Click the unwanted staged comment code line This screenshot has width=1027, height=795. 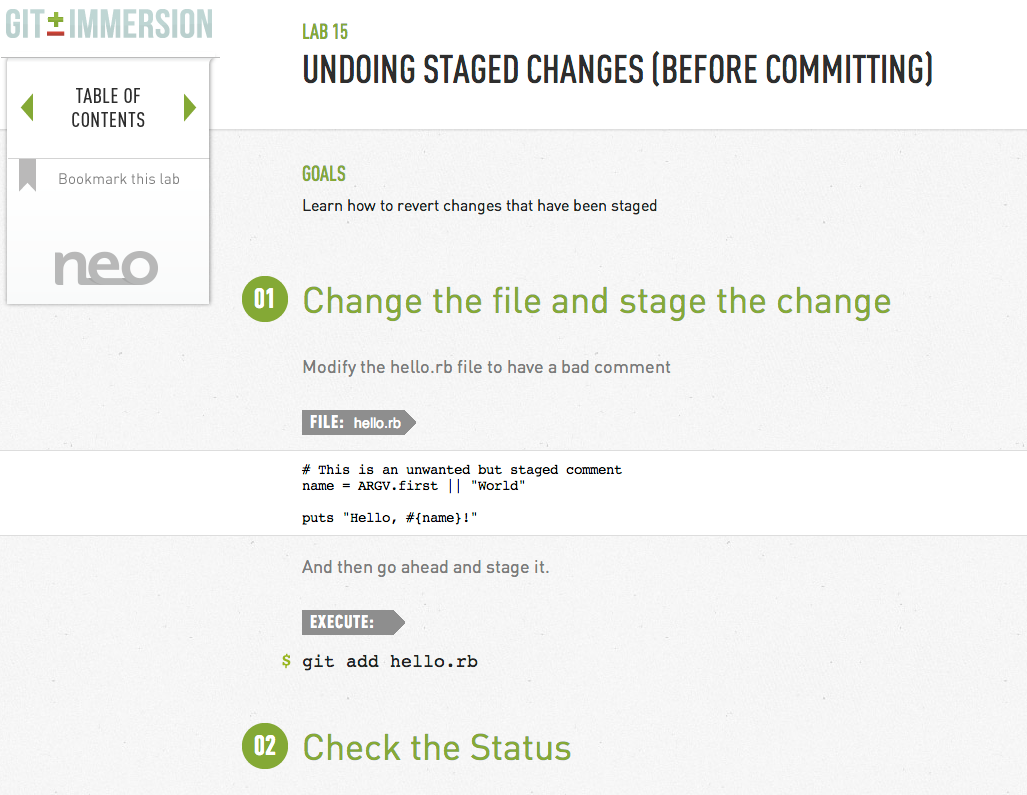[462, 470]
